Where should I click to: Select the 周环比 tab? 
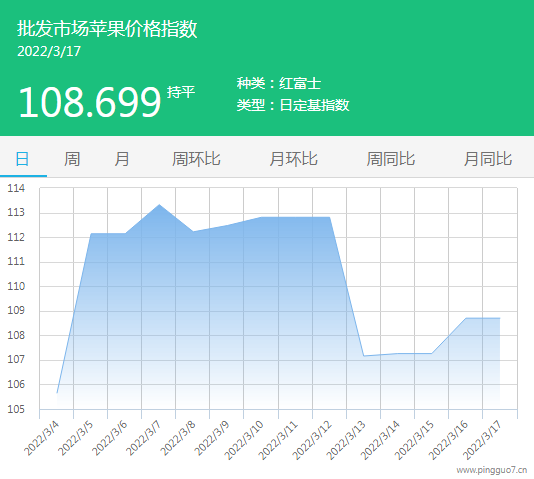(x=196, y=159)
